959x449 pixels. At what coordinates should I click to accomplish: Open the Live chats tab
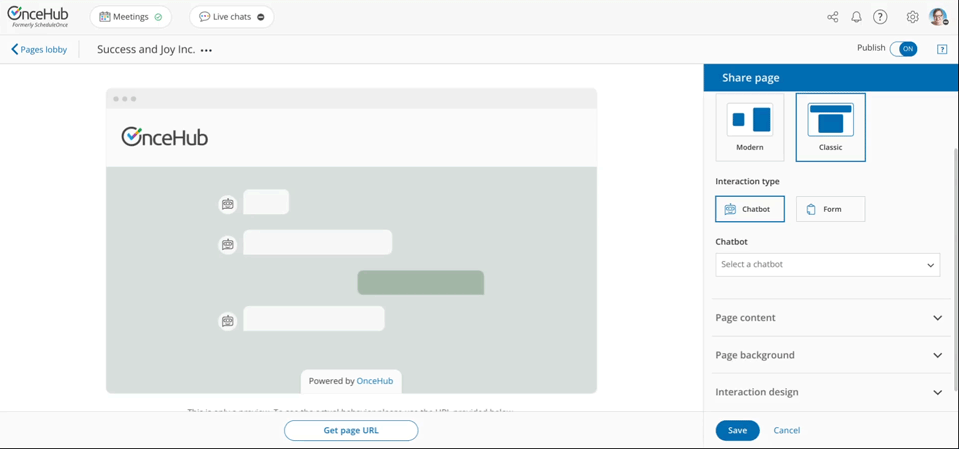coord(232,17)
